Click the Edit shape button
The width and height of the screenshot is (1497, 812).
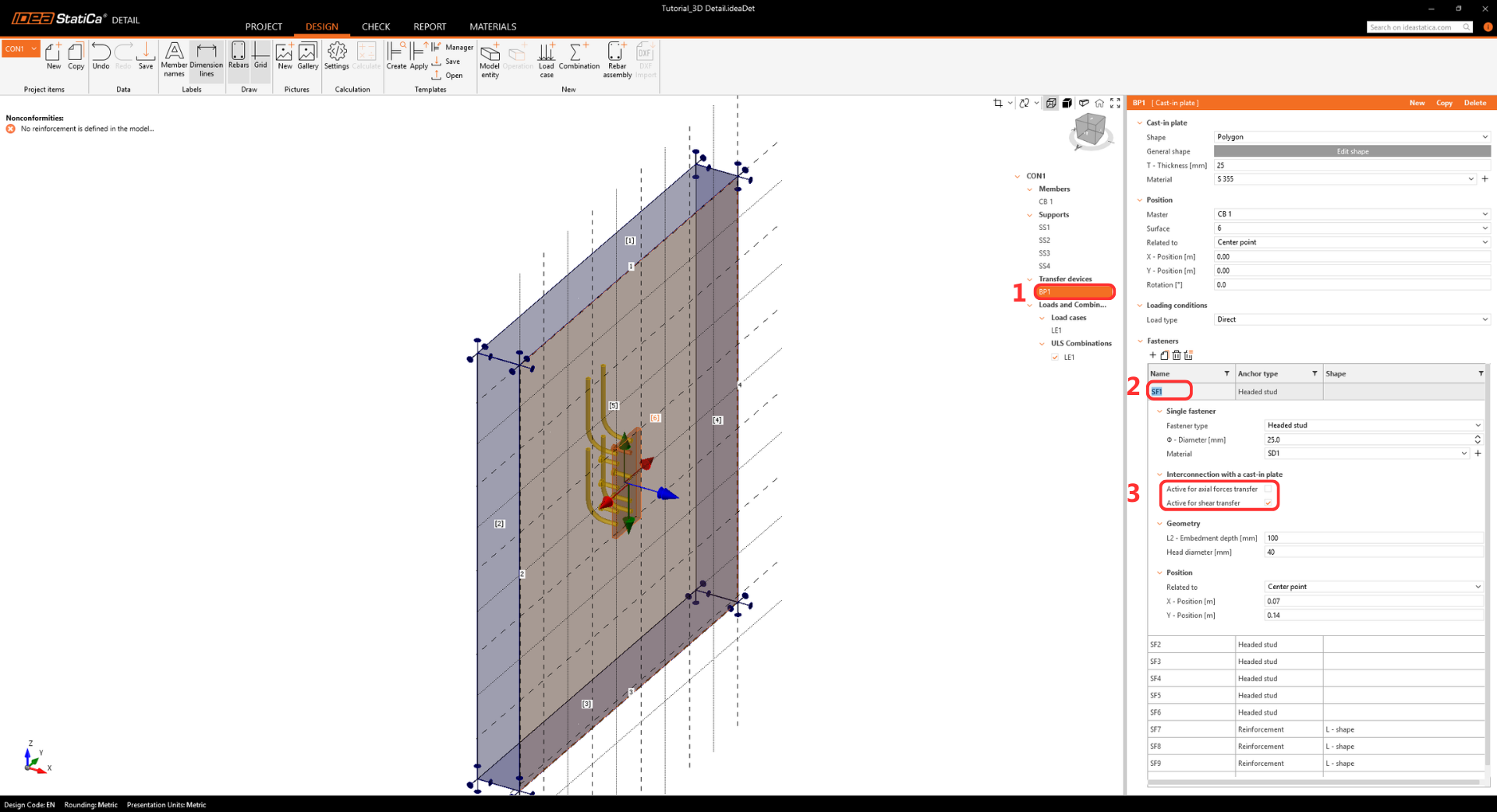(x=1352, y=151)
